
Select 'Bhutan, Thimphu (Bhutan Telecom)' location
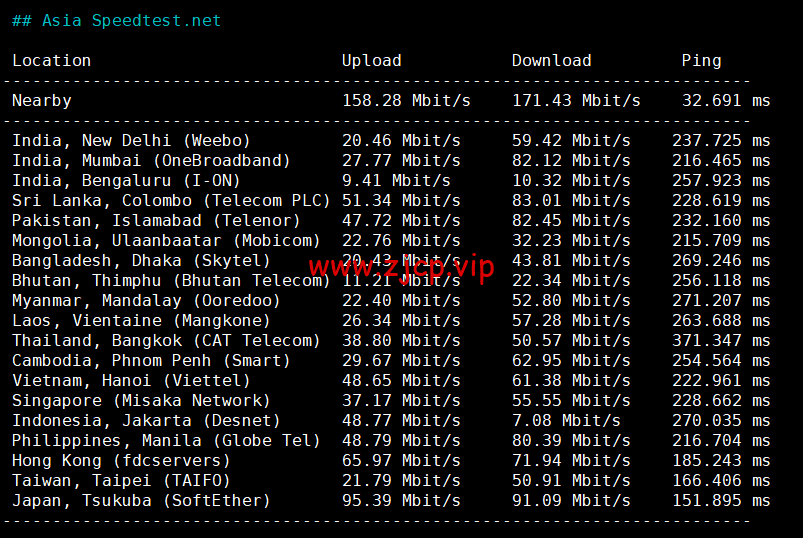(171, 280)
